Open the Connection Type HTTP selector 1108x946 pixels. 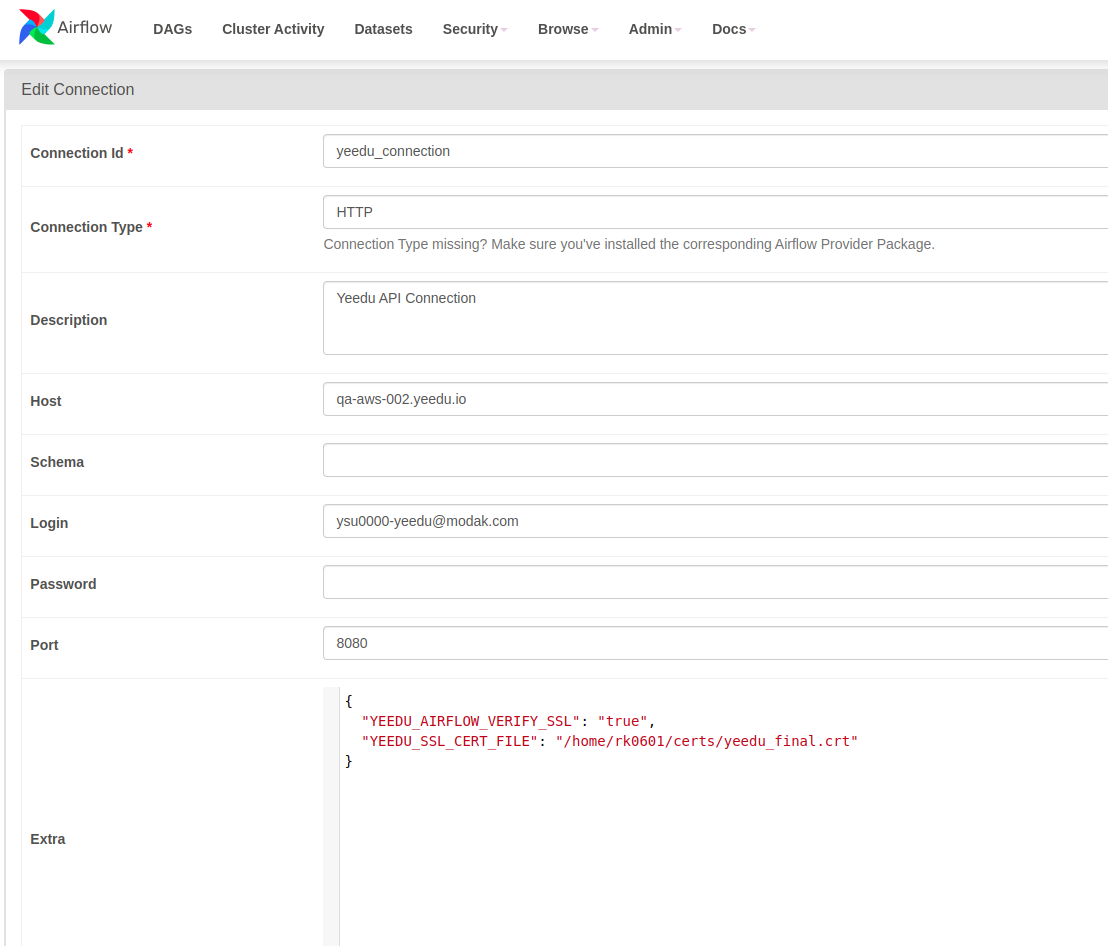[x=715, y=212]
